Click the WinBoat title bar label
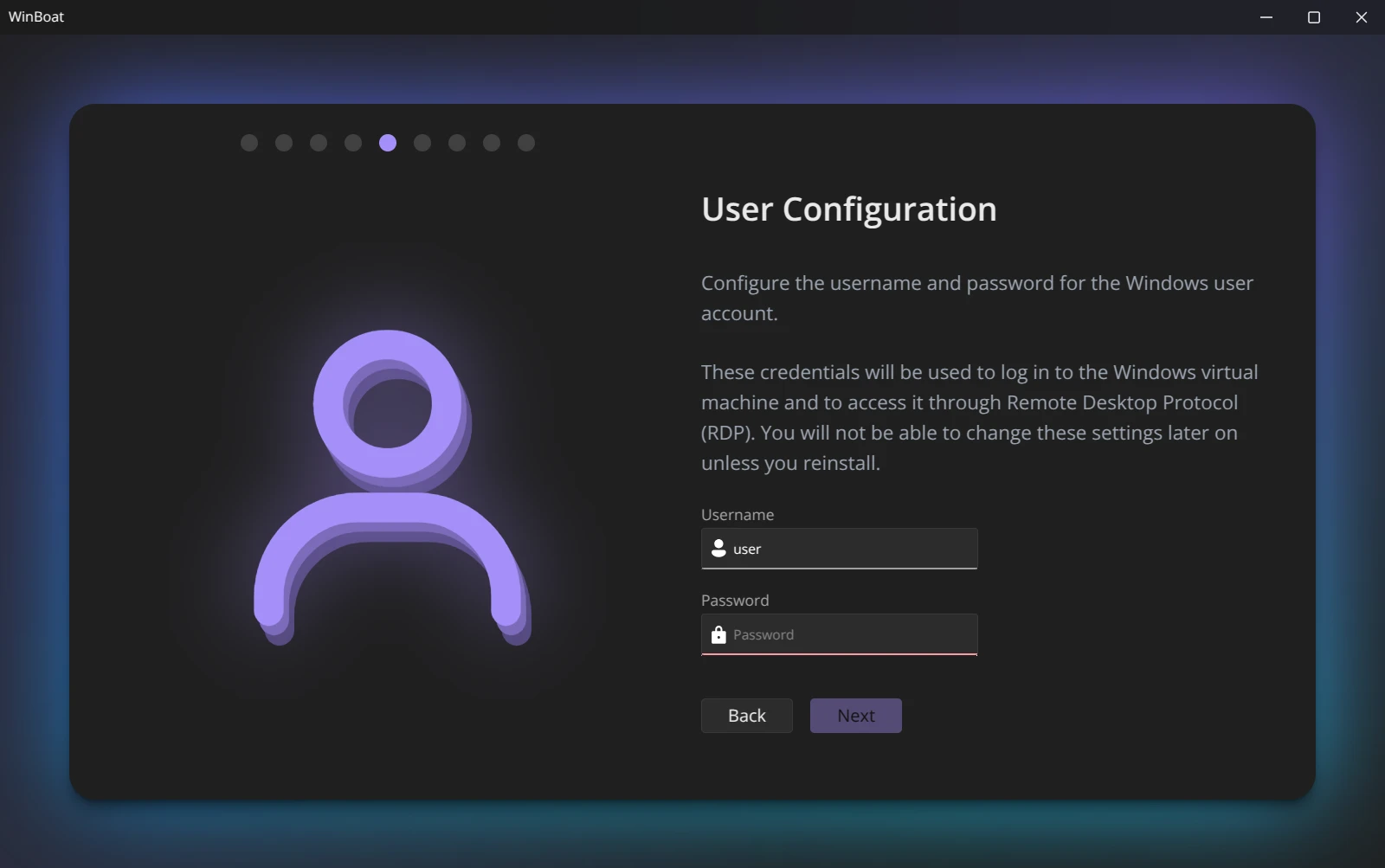 tap(36, 17)
